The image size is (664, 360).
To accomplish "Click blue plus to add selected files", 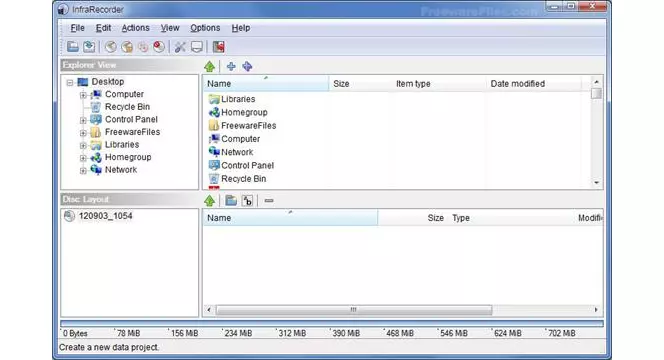I will click(231, 66).
